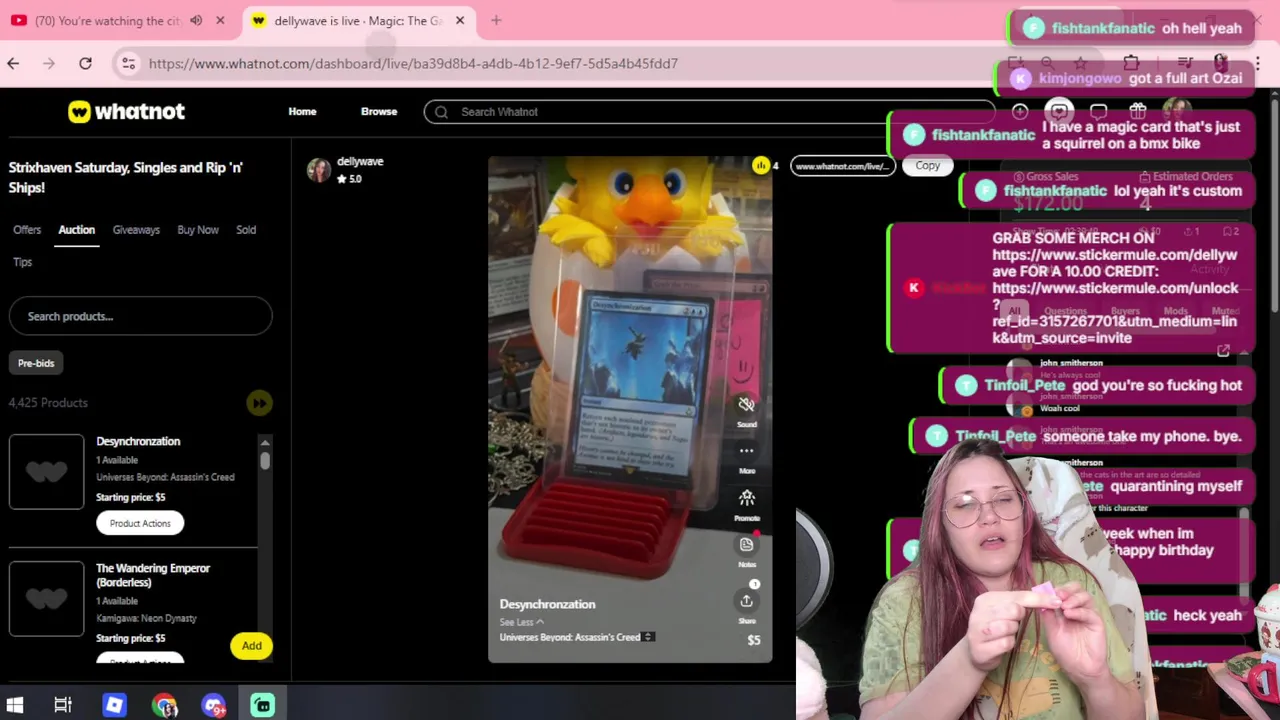Click the Desynchronzation product thumbnail
Viewport: 1280px width, 720px height.
[x=46, y=472]
